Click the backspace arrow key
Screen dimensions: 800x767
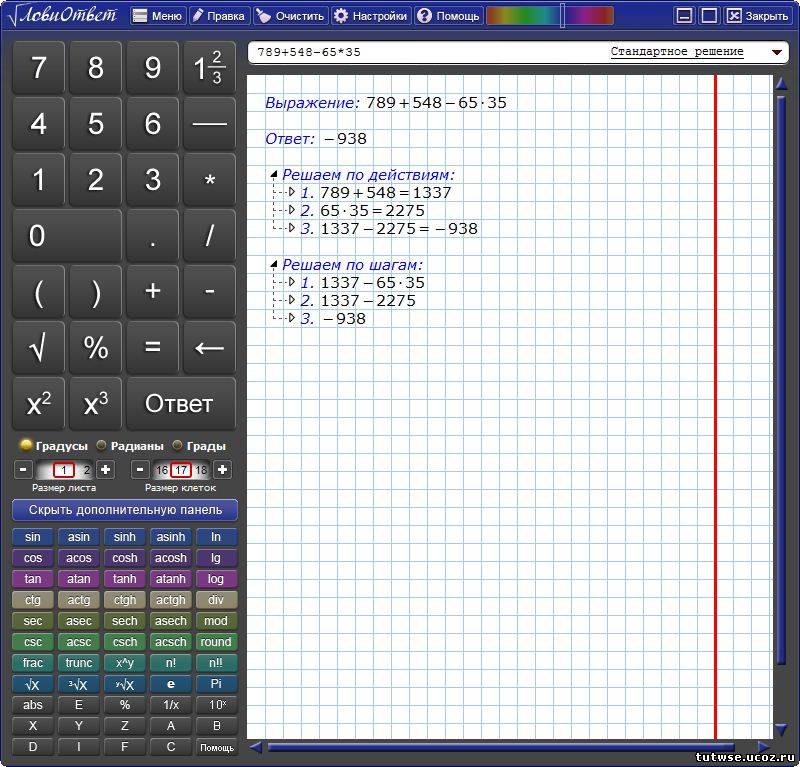209,347
